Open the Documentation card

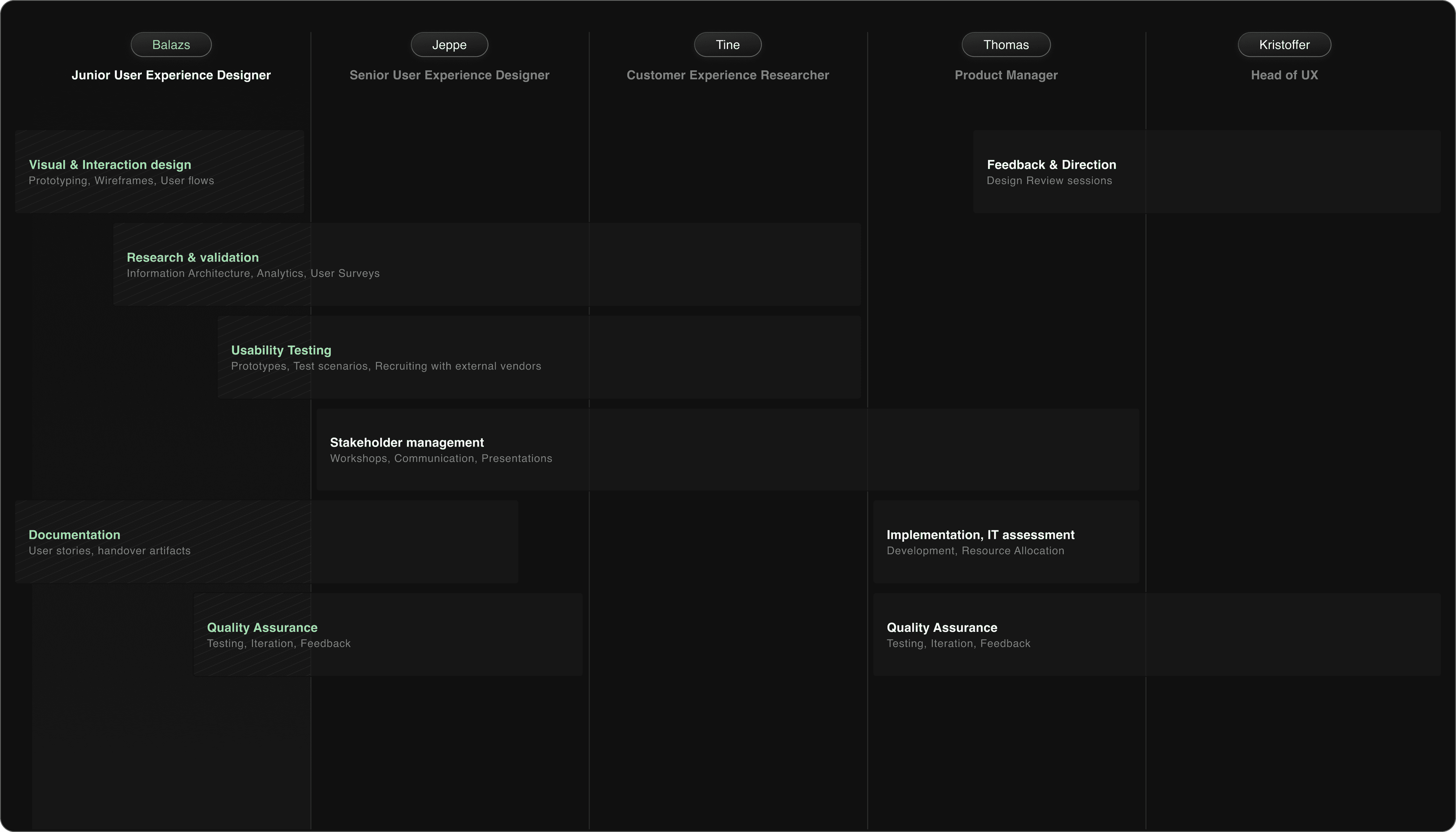click(266, 542)
